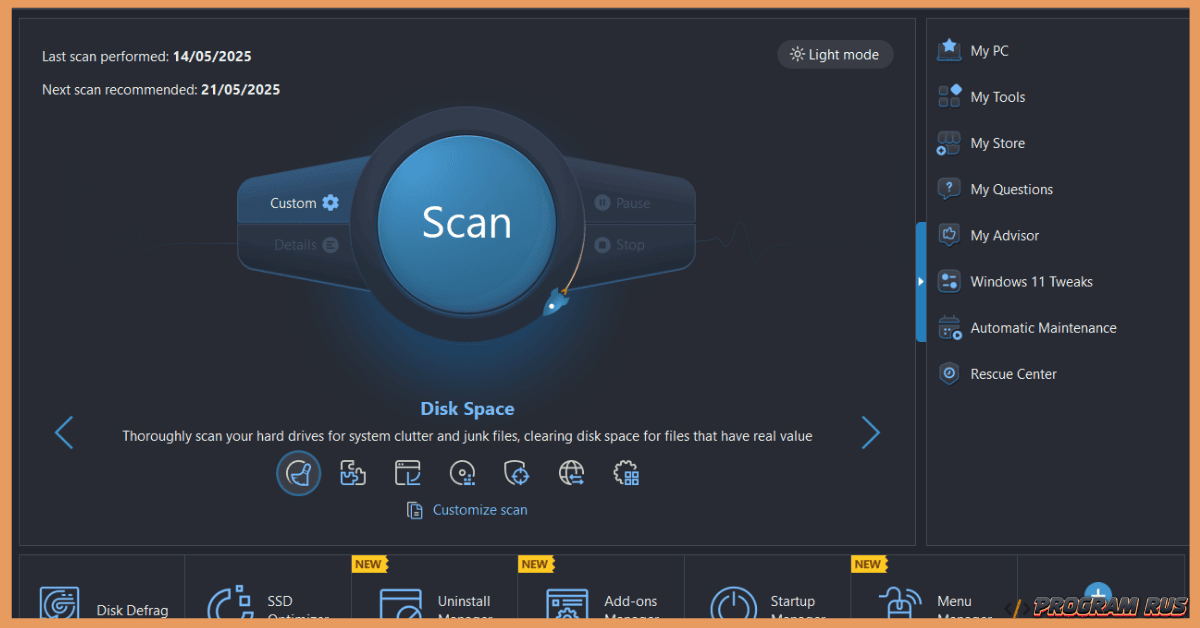Show next scan category with right arrow
The width and height of the screenshot is (1200, 628).
pos(870,433)
